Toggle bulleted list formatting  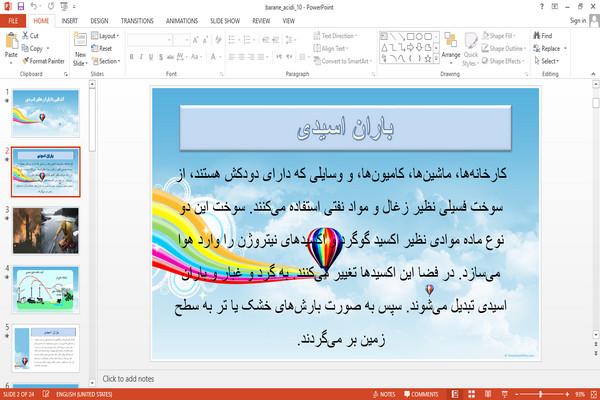(233, 39)
